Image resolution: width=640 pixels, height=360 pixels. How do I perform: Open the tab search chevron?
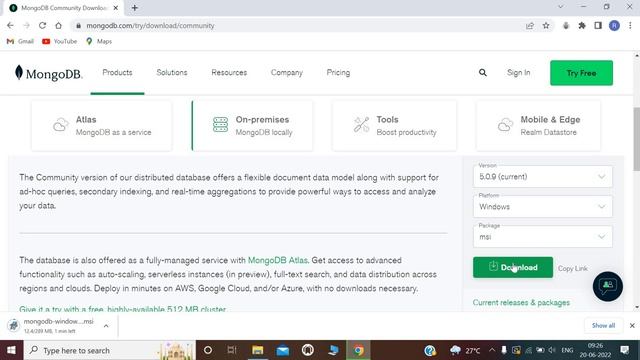coord(561,7)
